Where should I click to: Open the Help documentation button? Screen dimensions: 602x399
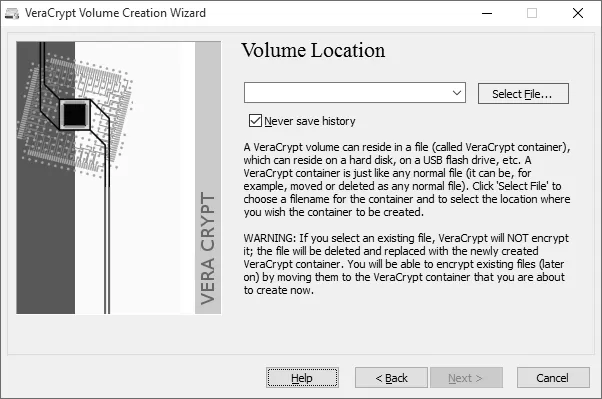click(302, 378)
